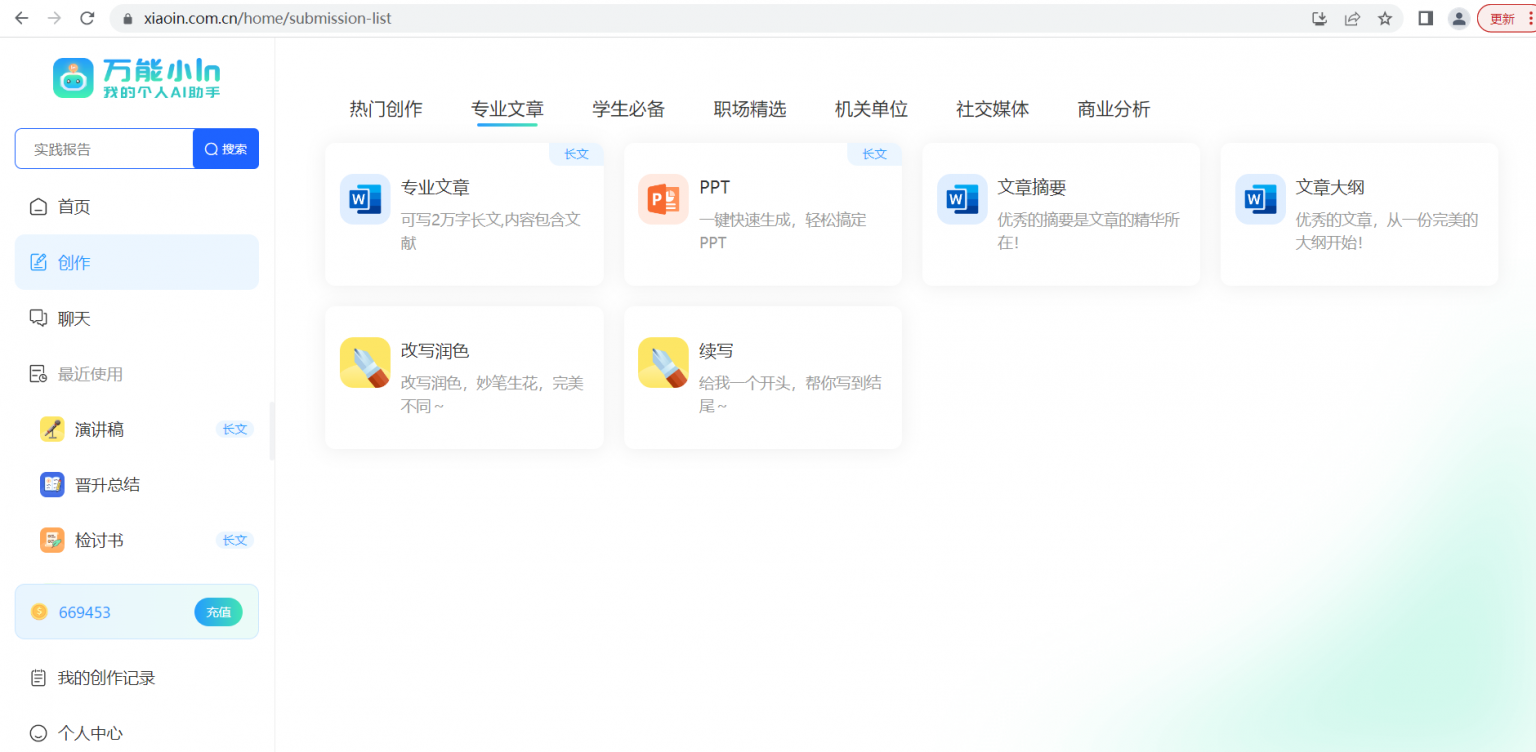Reload the page with browser refresh icon

click(87, 18)
